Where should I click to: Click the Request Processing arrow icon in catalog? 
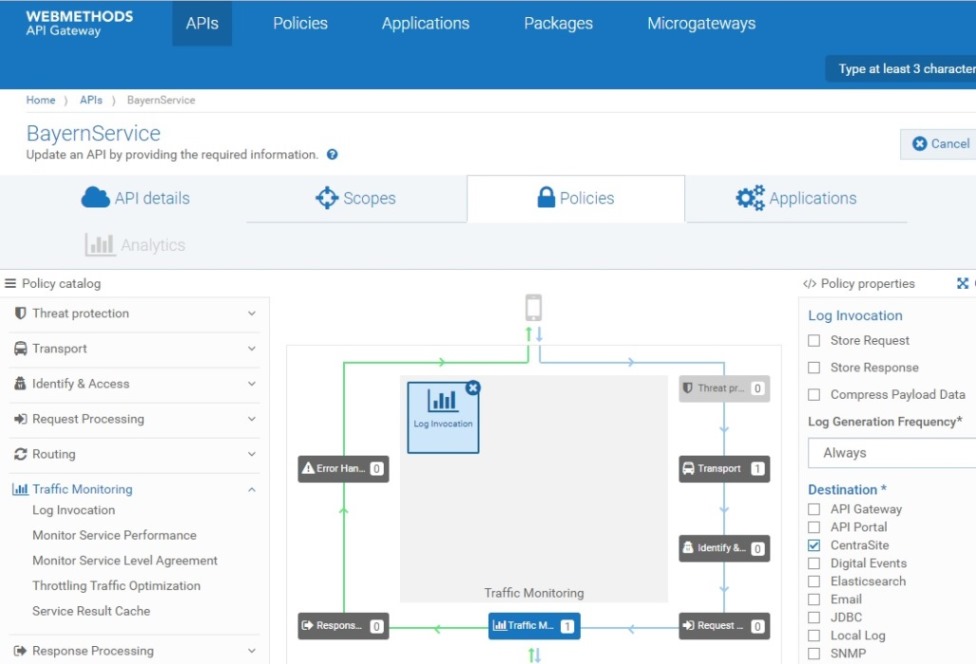(x=21, y=419)
